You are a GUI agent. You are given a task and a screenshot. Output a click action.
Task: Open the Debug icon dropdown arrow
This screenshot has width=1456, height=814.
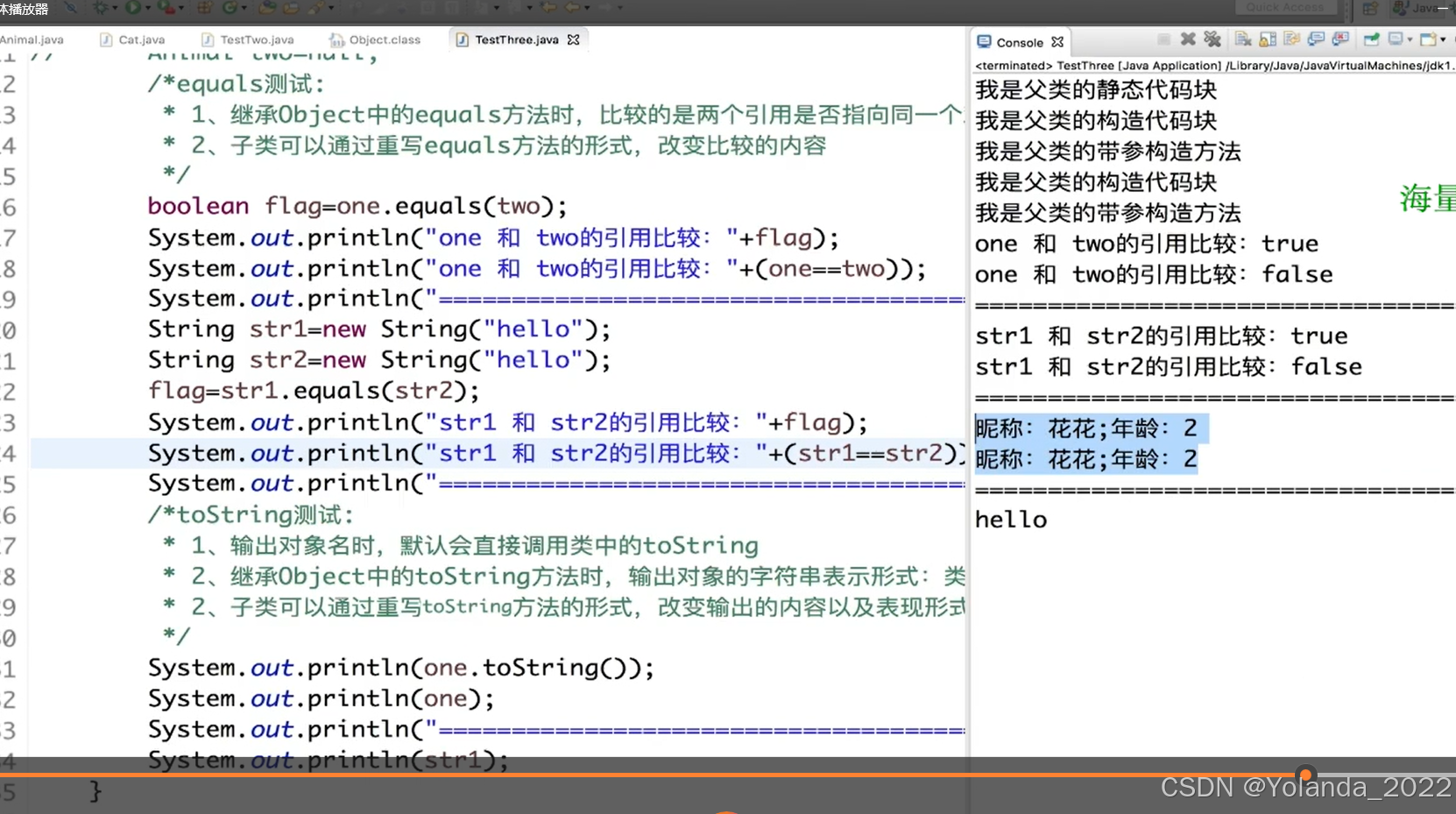pyautogui.click(x=115, y=8)
